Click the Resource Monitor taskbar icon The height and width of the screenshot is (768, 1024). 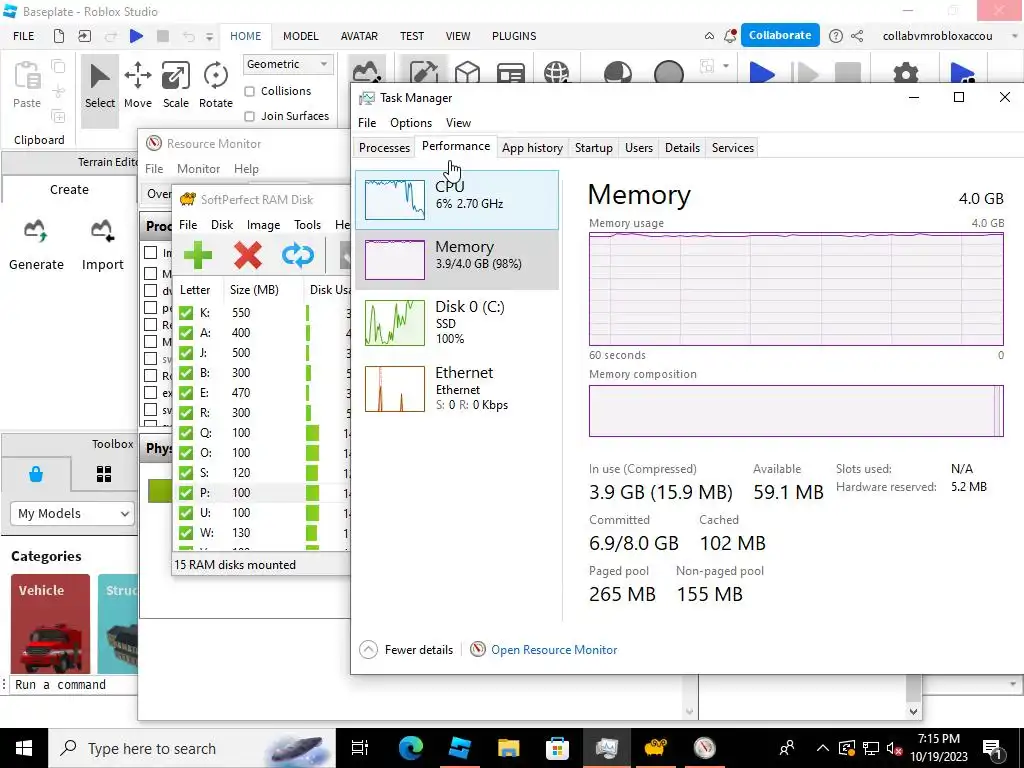coord(704,748)
